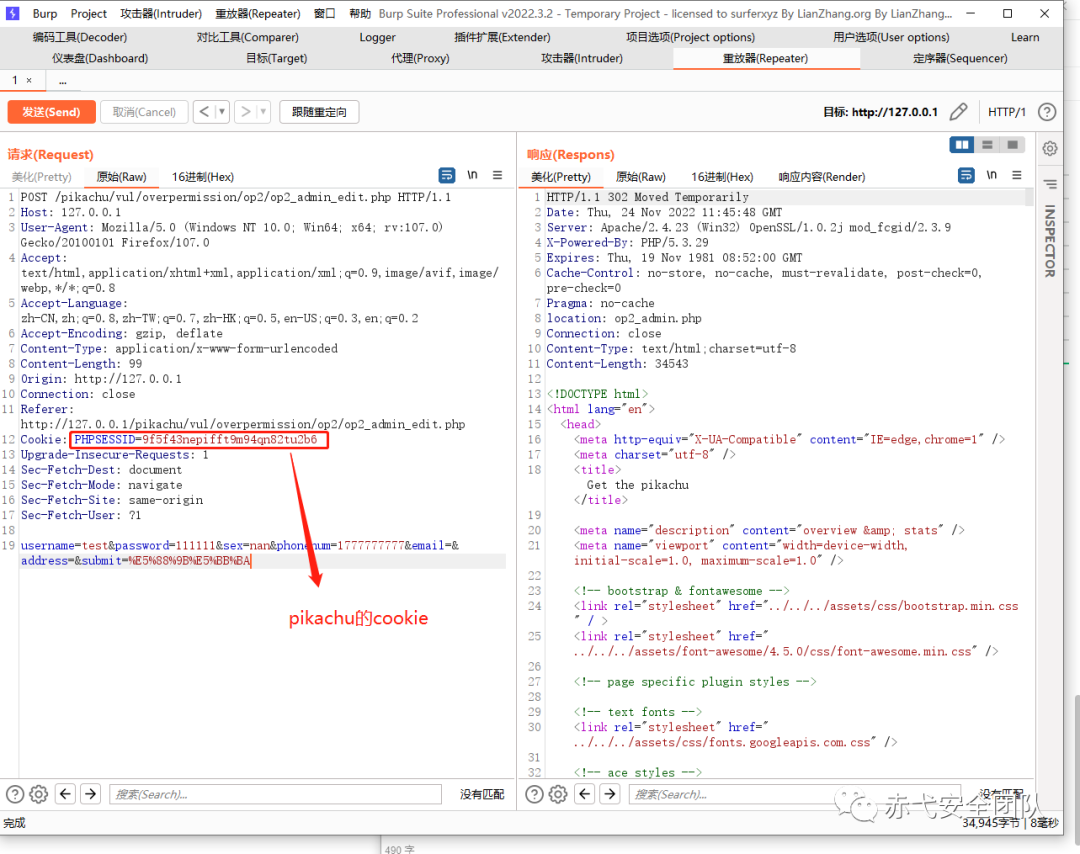Image resolution: width=1080 pixels, height=854 pixels.
Task: Open the 窗口 window menu
Action: pyautogui.click(x=324, y=13)
